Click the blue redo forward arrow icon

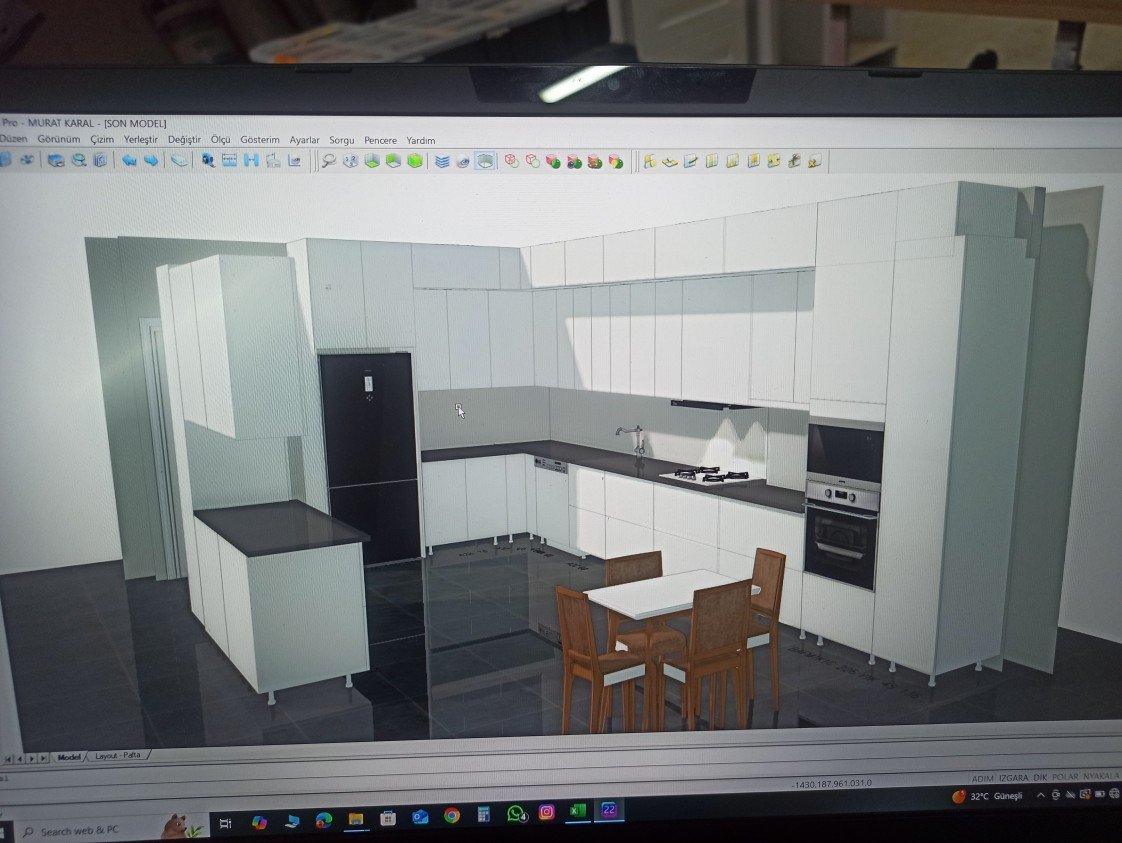coord(150,160)
